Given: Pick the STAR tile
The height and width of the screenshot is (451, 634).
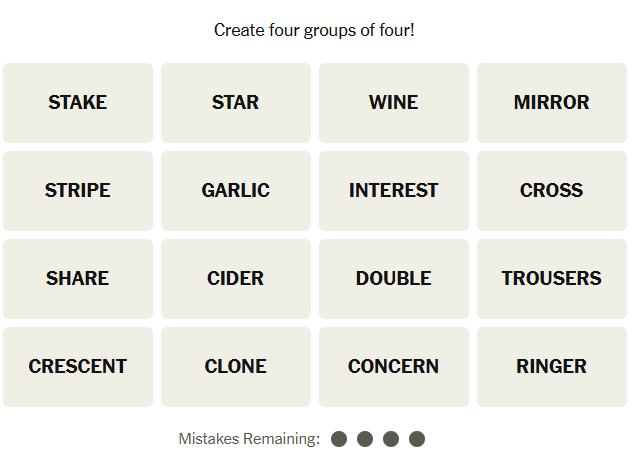Looking at the screenshot, I should [236, 103].
